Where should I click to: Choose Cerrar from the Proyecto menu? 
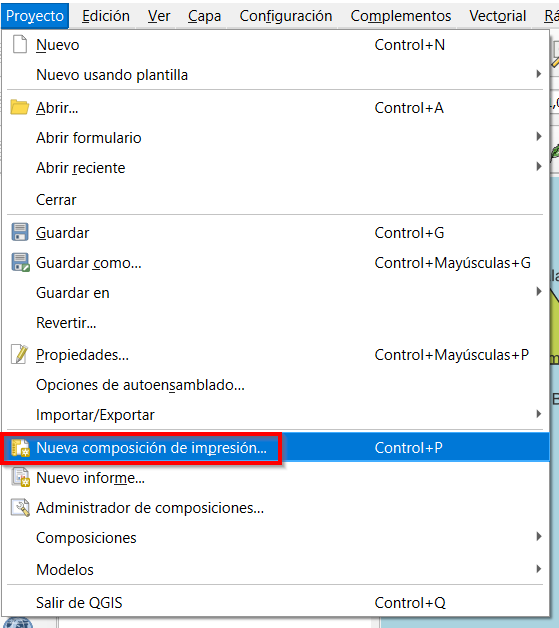(275, 199)
